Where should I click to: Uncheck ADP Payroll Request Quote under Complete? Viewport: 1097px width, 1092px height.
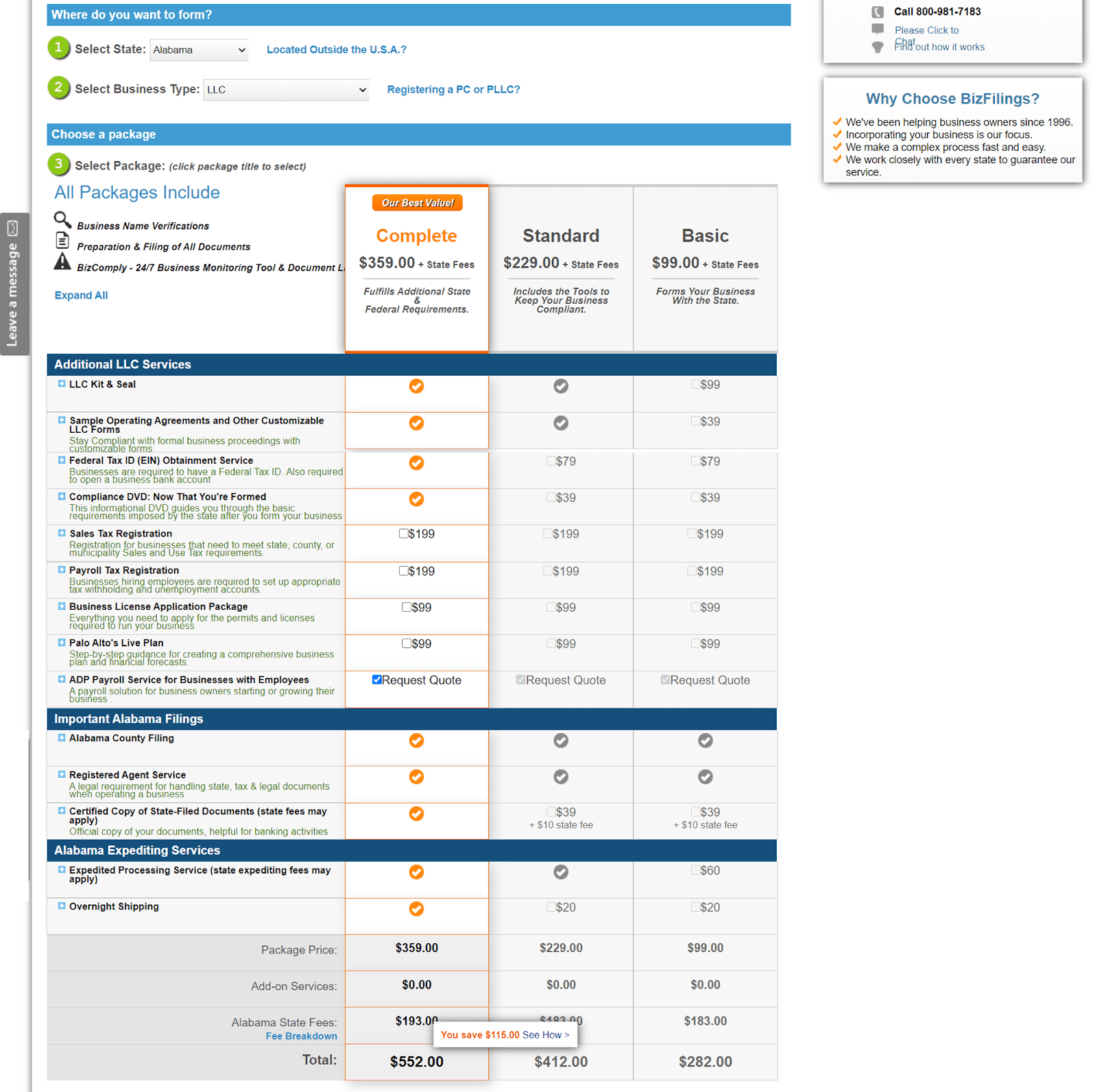377,680
